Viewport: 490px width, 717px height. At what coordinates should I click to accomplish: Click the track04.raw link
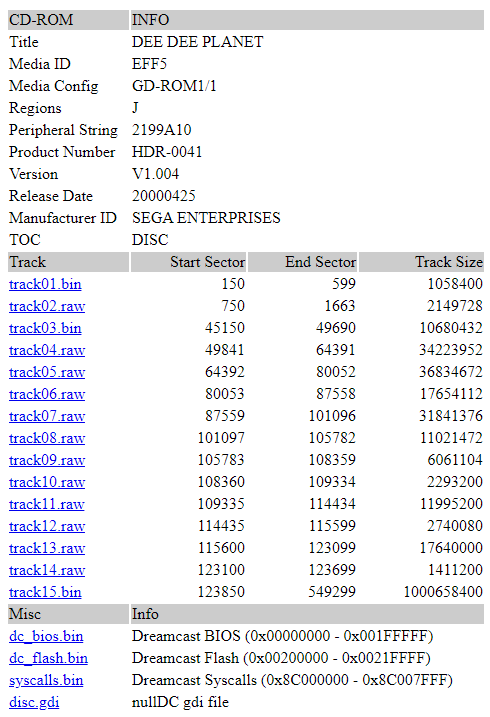pyautogui.click(x=47, y=350)
